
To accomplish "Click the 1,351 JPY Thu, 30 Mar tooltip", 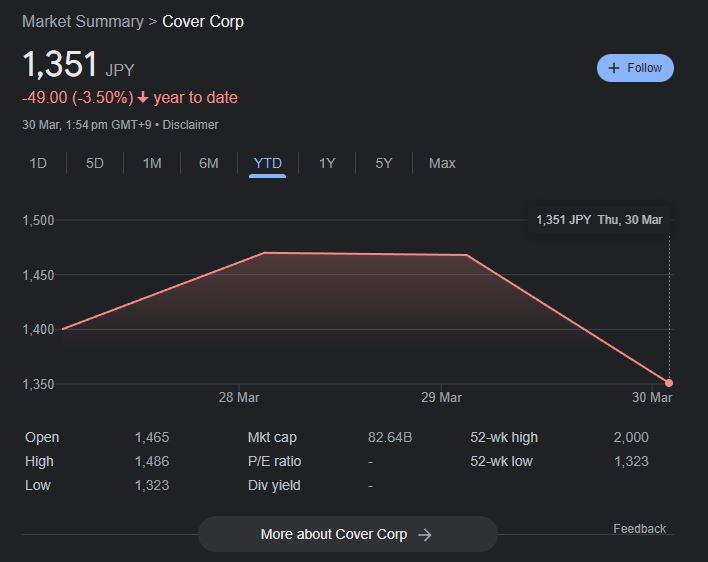I will coord(599,220).
